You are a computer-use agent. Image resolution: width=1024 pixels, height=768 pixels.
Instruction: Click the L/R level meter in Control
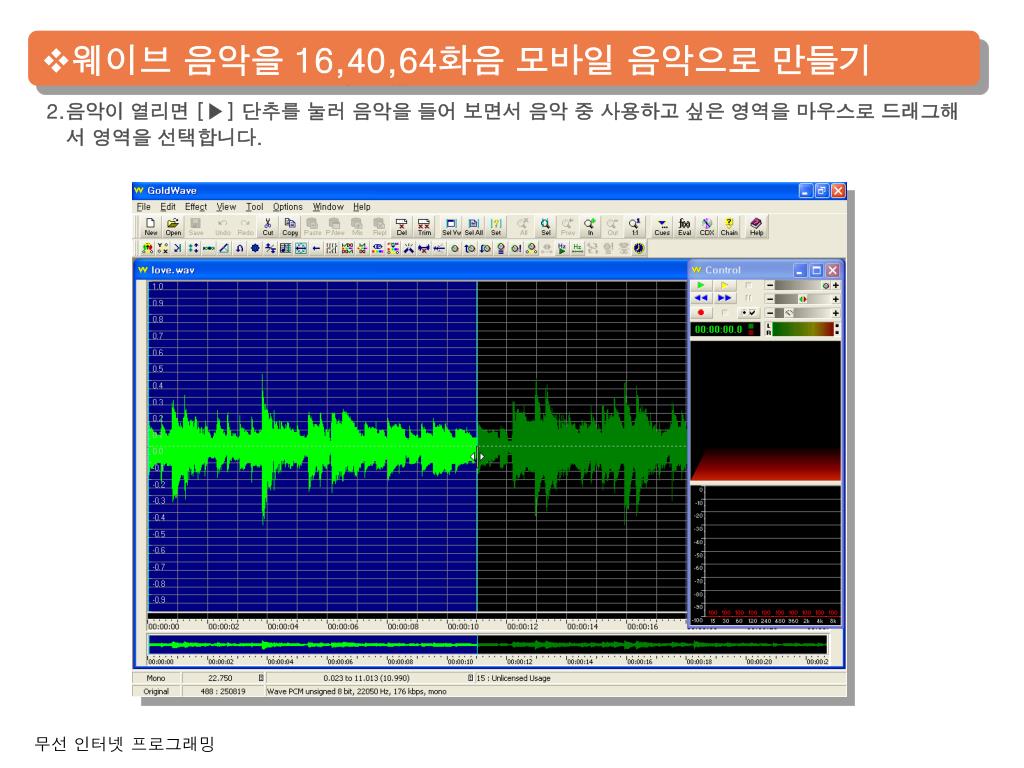[x=803, y=329]
